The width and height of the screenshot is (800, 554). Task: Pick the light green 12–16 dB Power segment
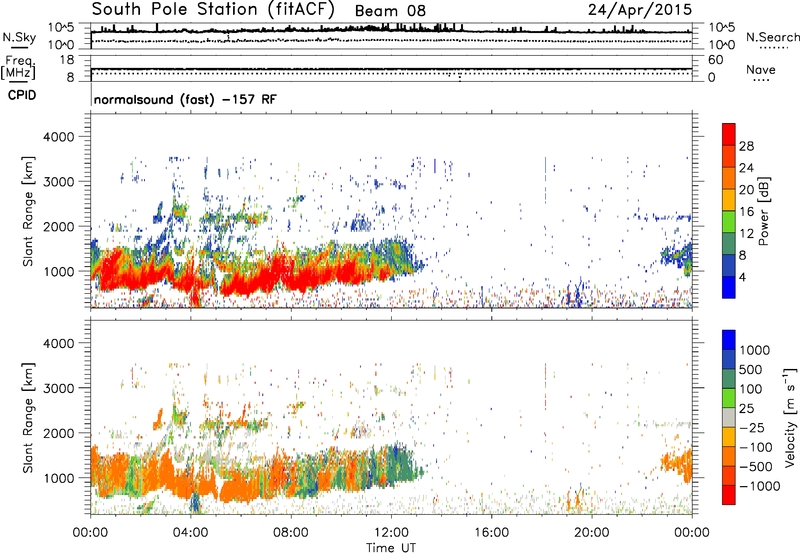coord(729,221)
